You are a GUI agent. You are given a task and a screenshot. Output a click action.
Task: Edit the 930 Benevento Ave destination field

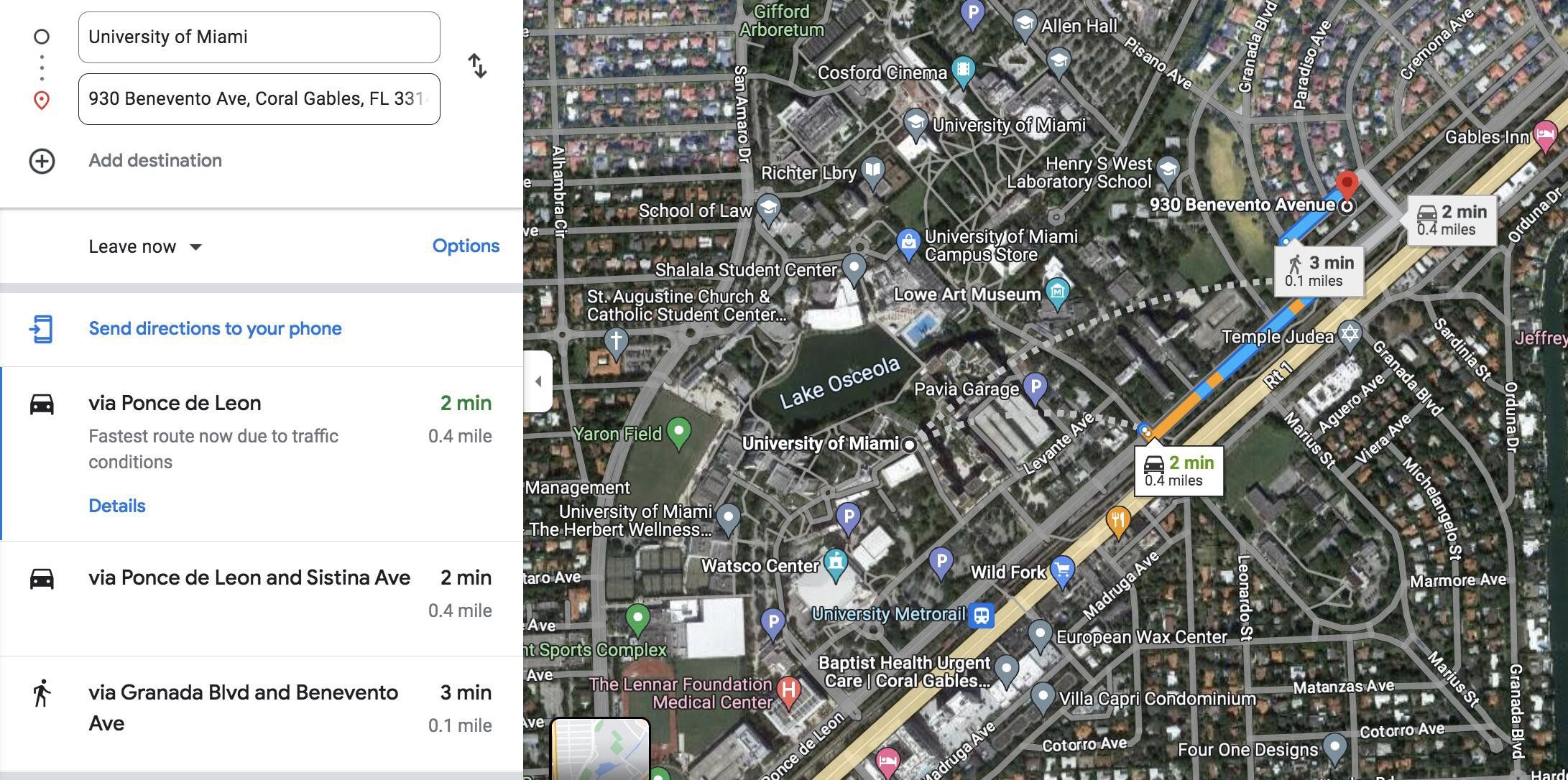coord(259,99)
